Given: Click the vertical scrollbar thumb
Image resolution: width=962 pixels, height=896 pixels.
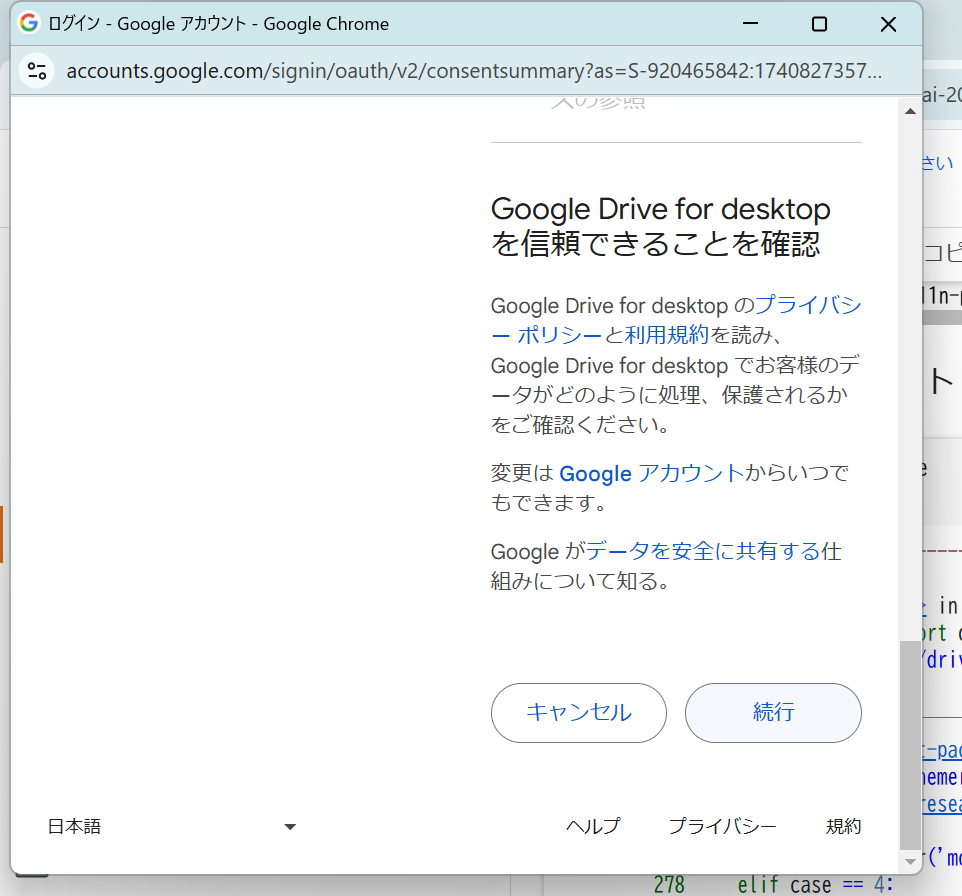Looking at the screenshot, I should [x=910, y=744].
